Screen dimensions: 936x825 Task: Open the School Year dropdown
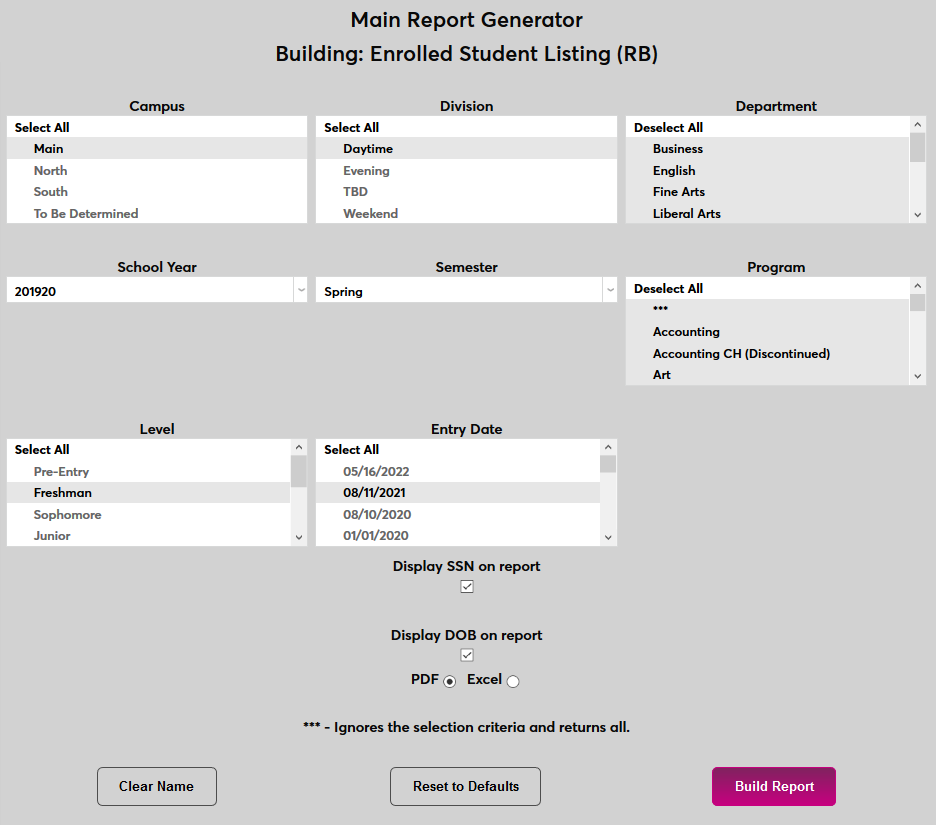[x=301, y=288]
